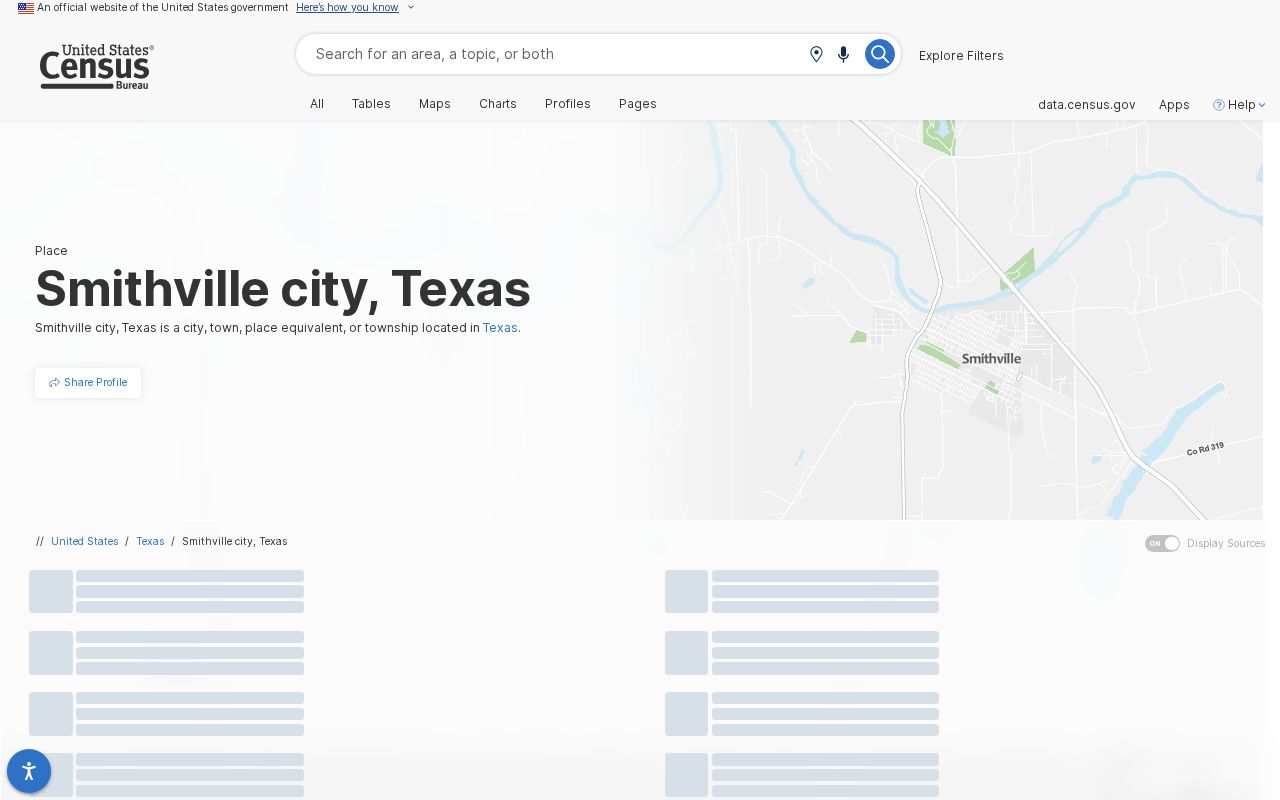This screenshot has height=800, width=1280.
Task: Click the Co Rd 319 map label
Action: [1205, 449]
